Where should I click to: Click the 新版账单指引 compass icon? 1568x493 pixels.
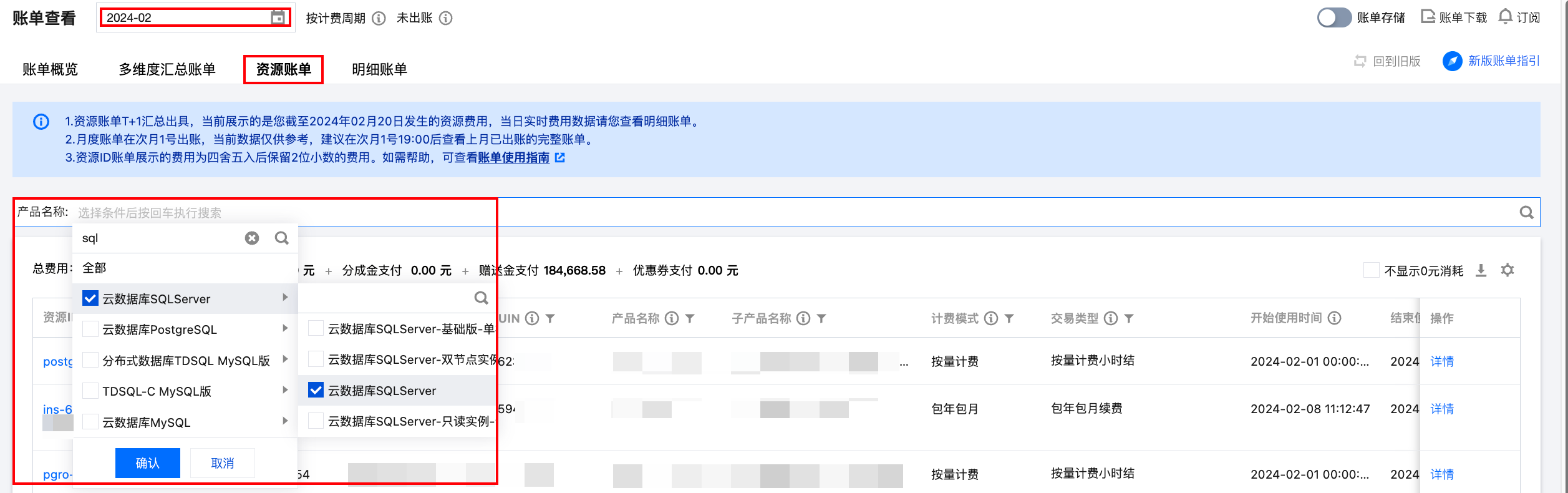point(1452,61)
